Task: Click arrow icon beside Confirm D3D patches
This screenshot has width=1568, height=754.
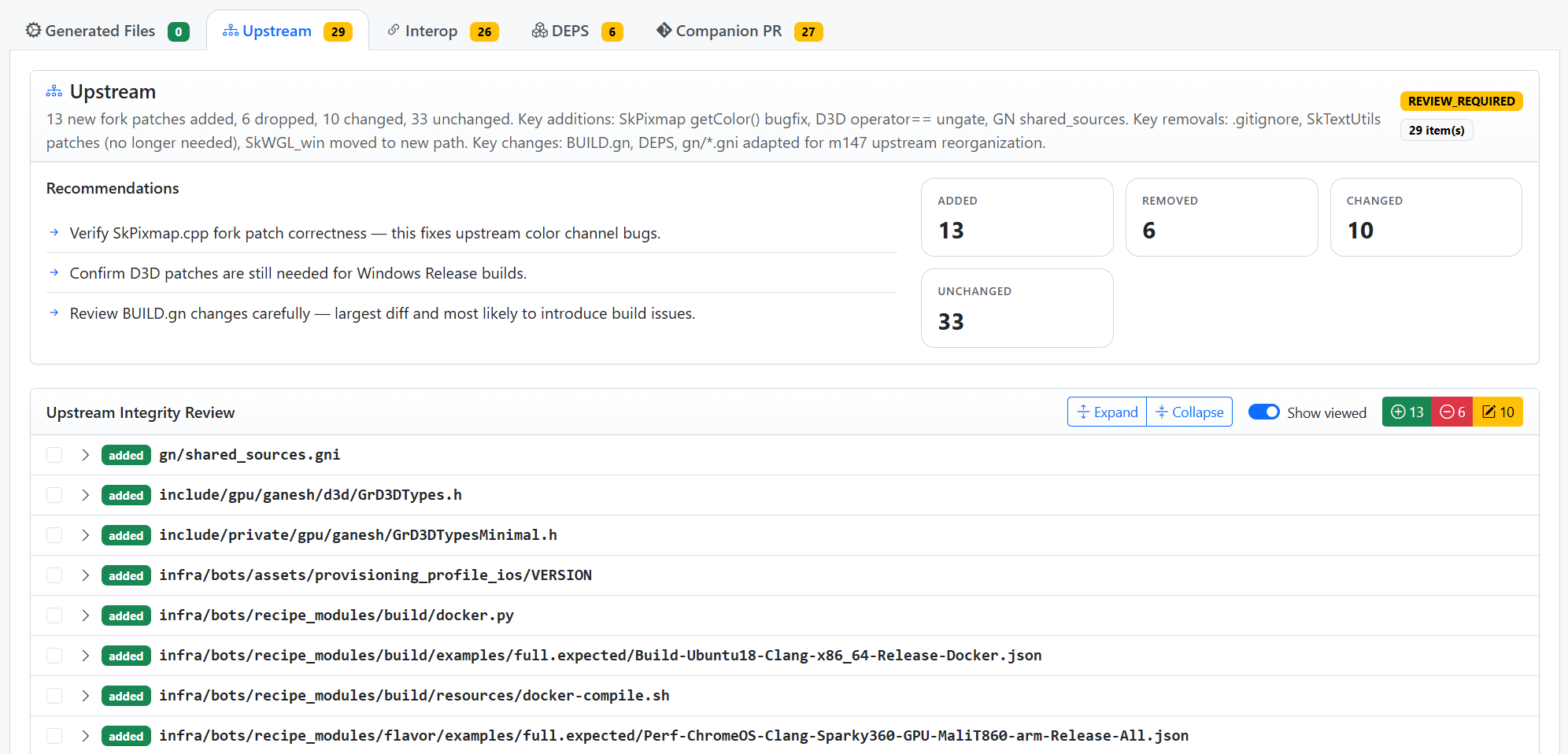Action: [x=54, y=272]
